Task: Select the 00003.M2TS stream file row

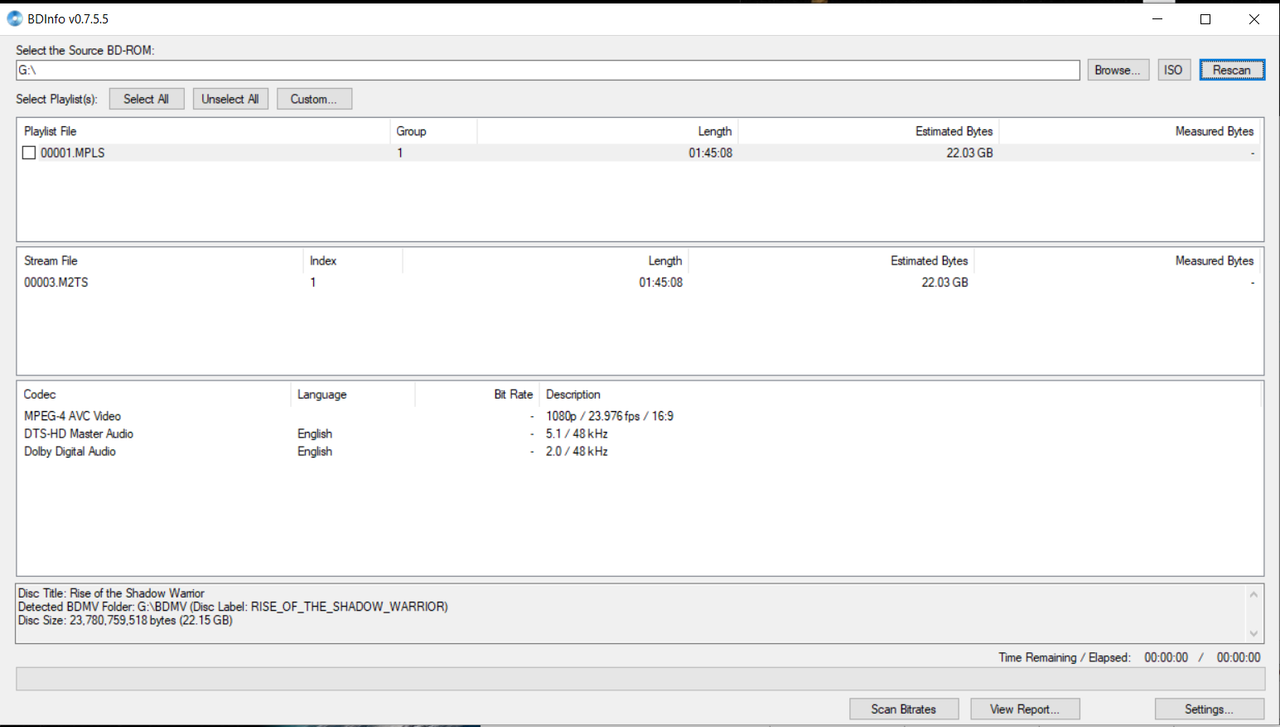Action: (640, 282)
